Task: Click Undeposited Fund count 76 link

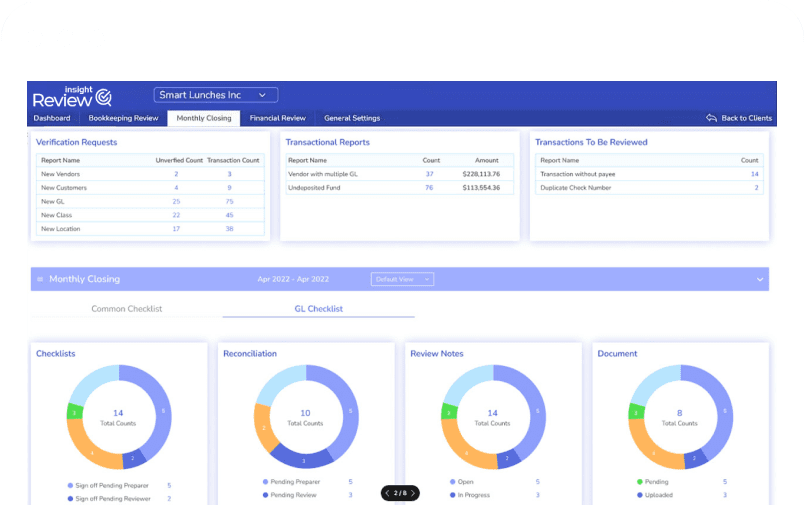Action: point(429,188)
